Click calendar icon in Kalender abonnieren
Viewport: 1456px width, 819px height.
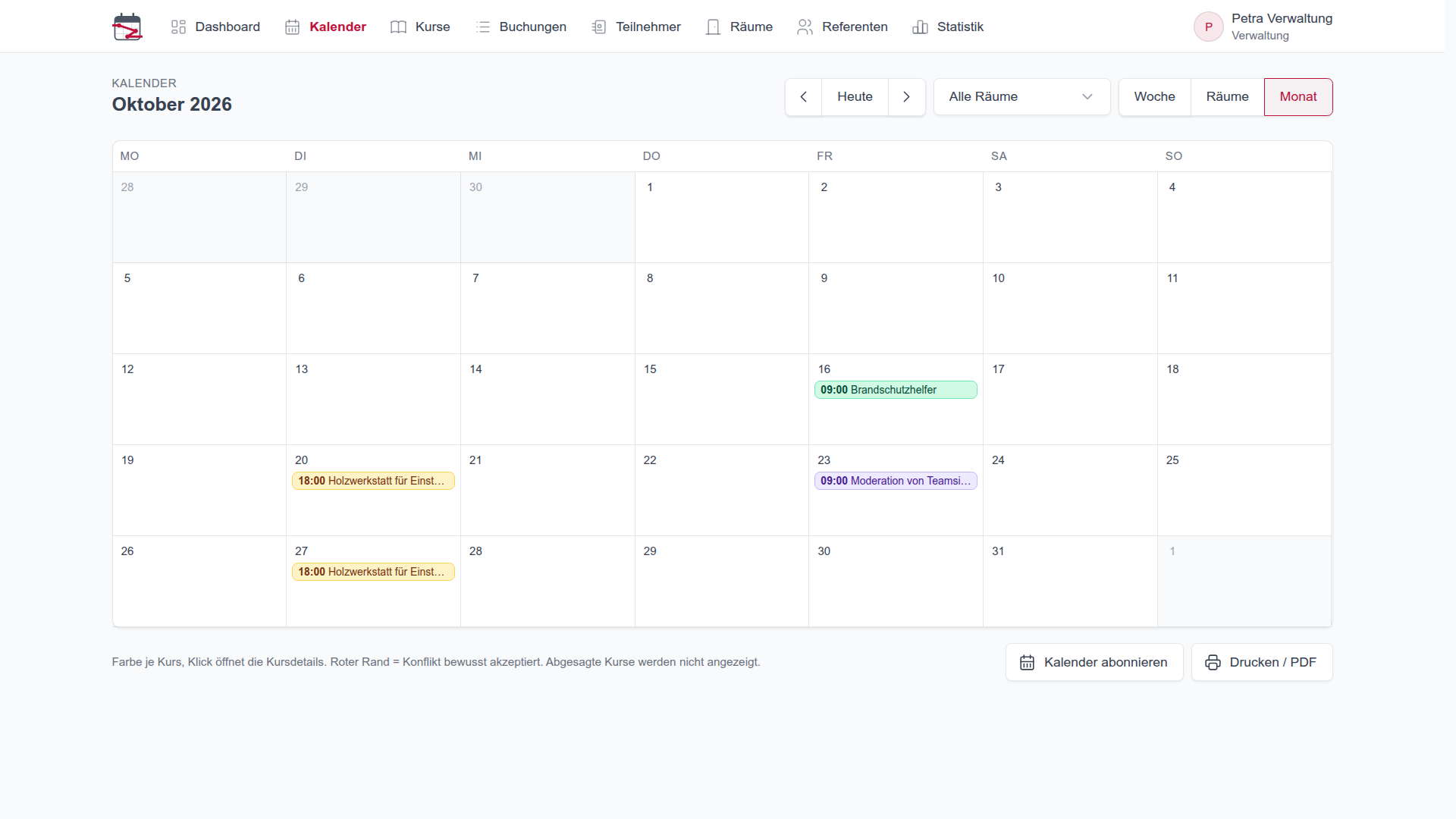(x=1027, y=662)
